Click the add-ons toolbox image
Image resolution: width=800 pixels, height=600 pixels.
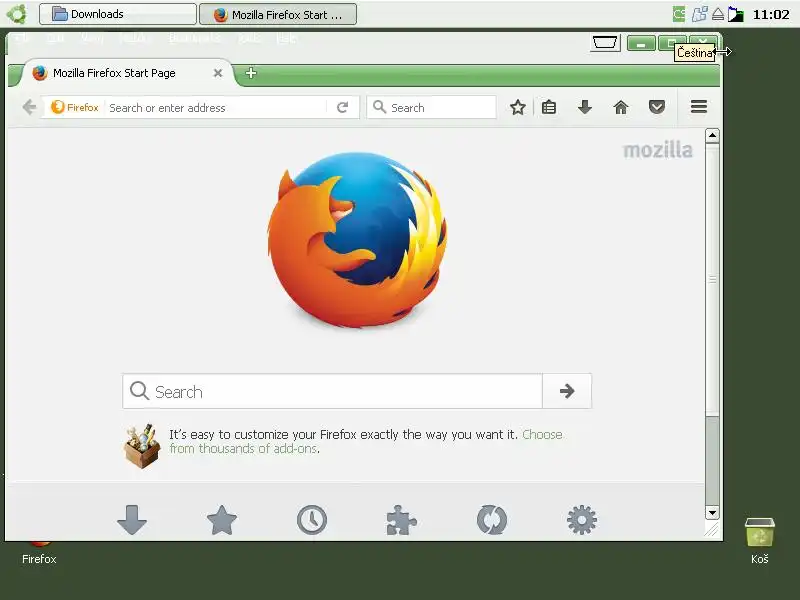pos(142,446)
